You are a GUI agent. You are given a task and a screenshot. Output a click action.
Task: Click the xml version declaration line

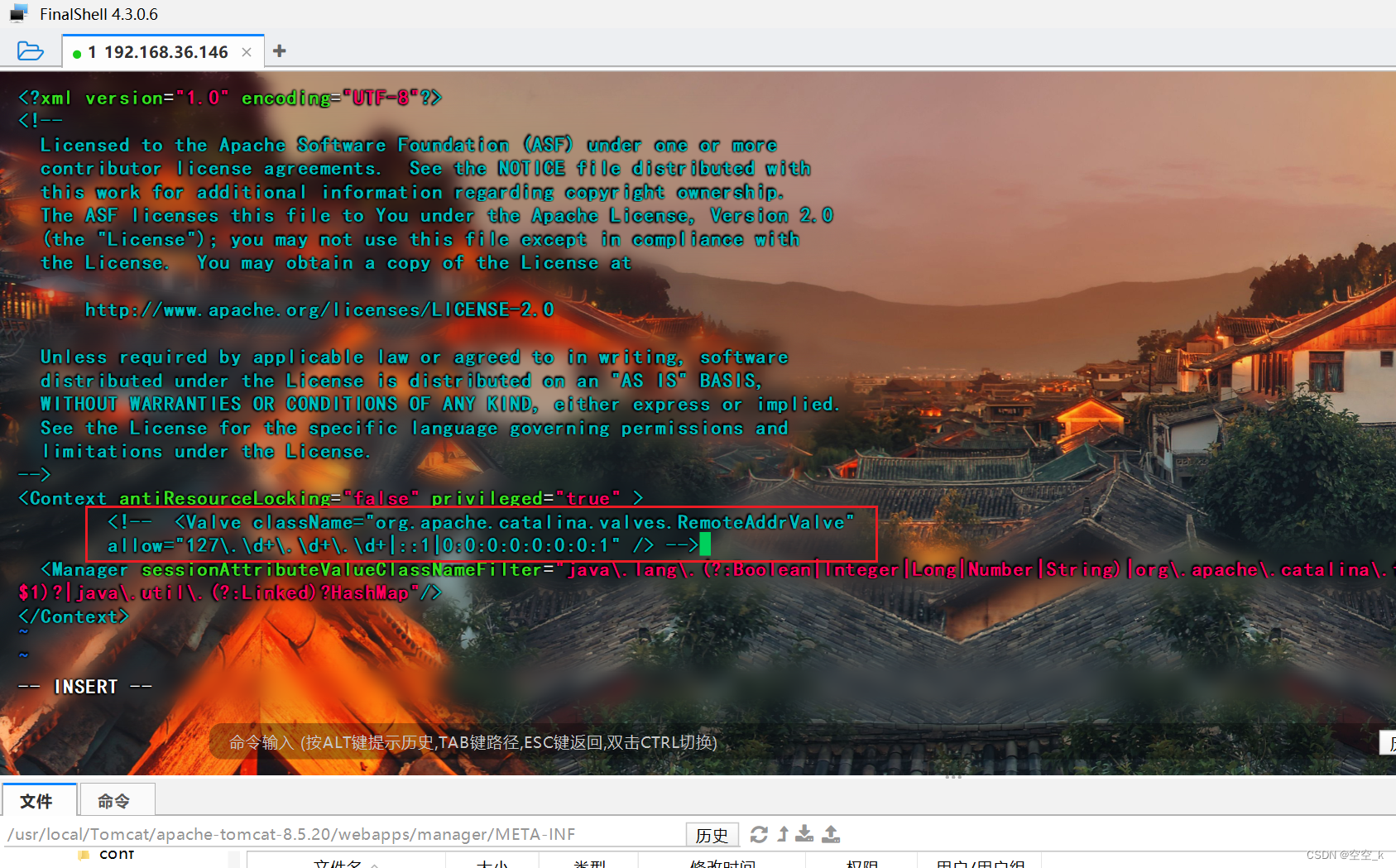(230, 98)
